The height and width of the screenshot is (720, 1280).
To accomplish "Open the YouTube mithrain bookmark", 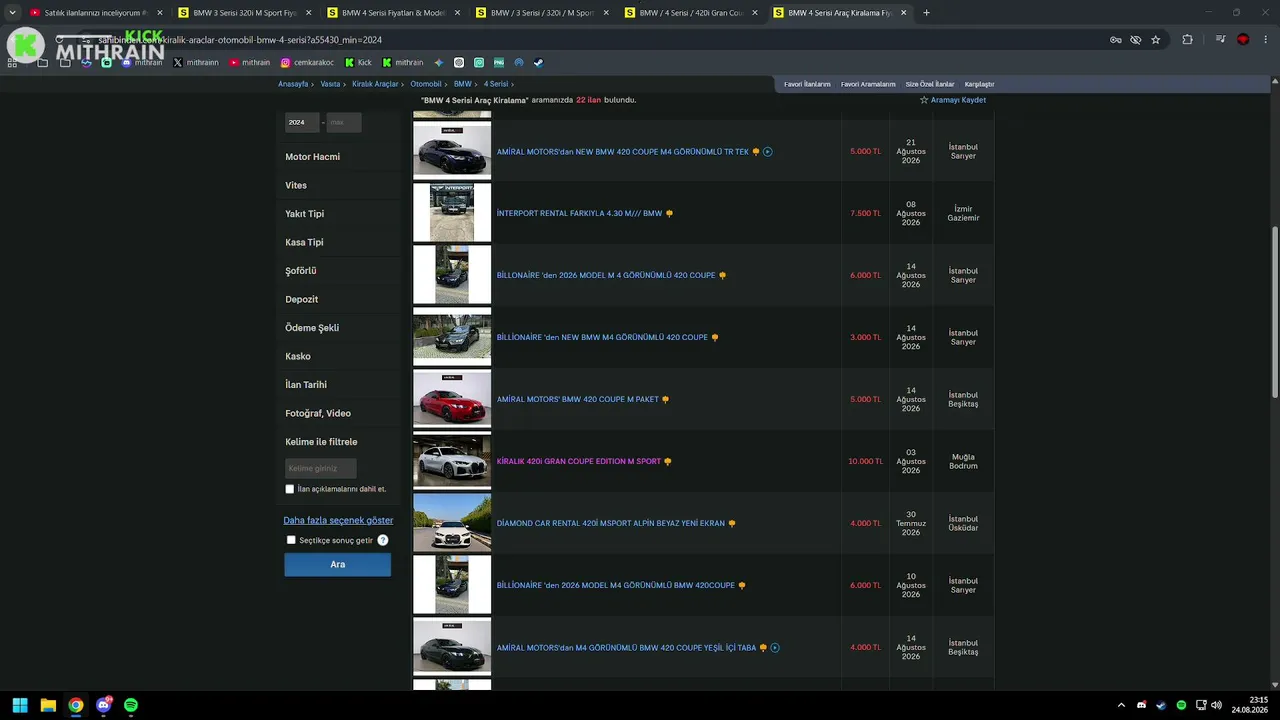I will (250, 62).
